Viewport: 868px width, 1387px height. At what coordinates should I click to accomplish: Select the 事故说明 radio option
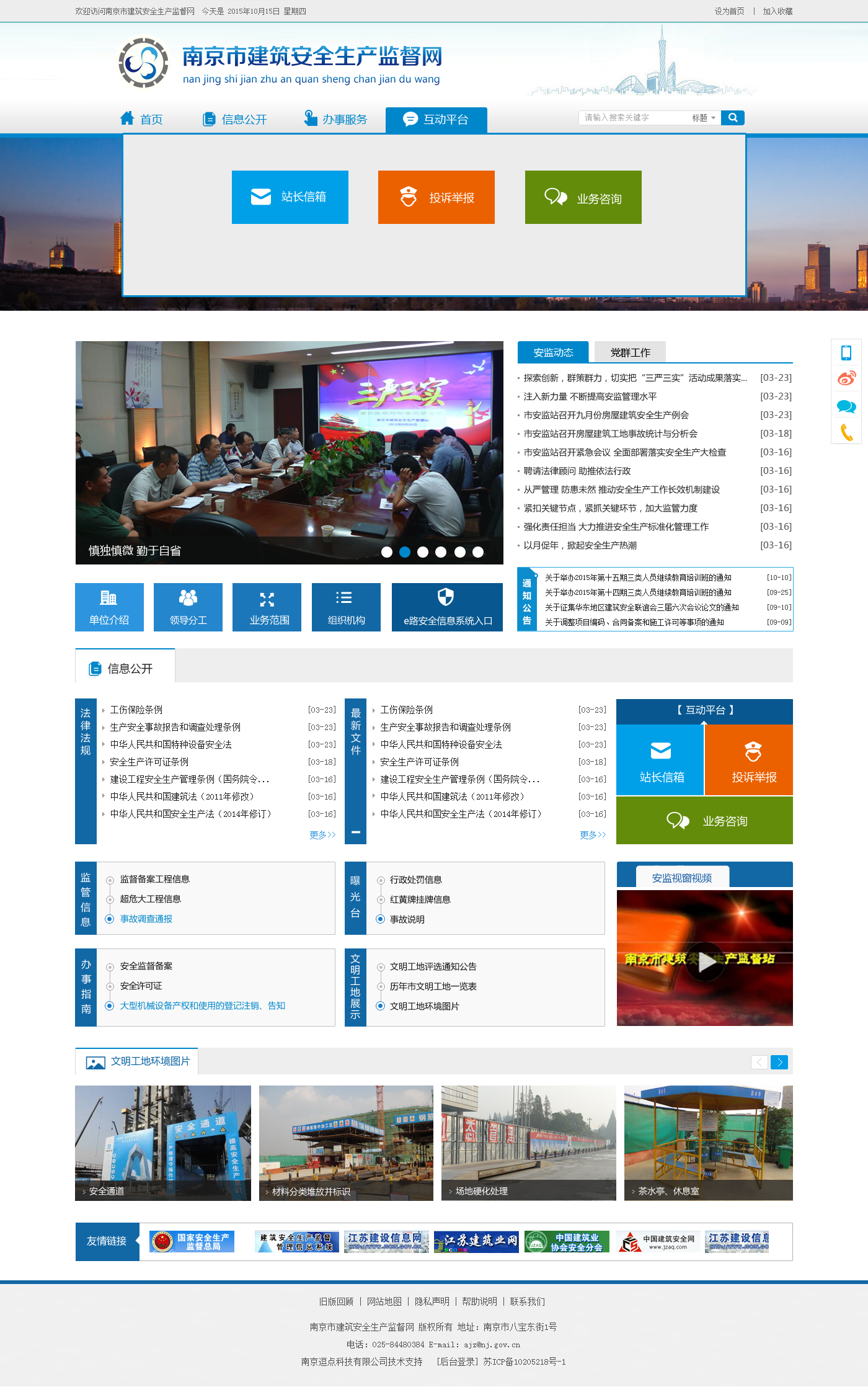click(x=381, y=919)
